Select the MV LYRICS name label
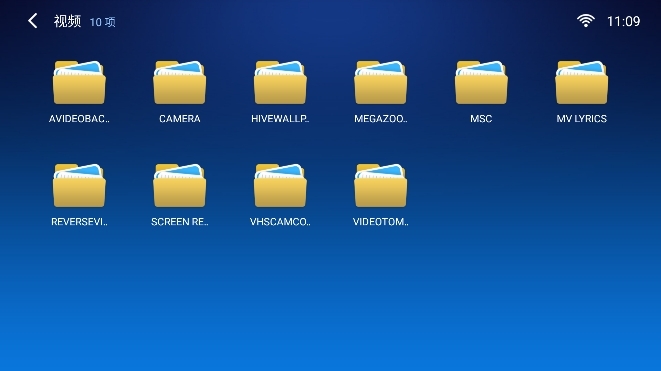This screenshot has width=661, height=371. 582,119
